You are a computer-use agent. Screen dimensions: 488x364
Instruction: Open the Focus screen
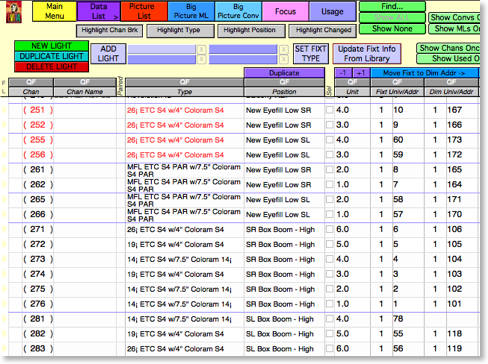(285, 11)
